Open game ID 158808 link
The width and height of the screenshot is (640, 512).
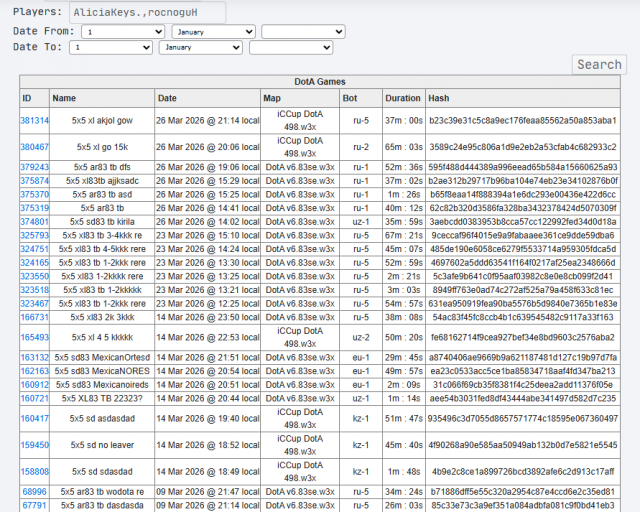pyautogui.click(x=35, y=472)
